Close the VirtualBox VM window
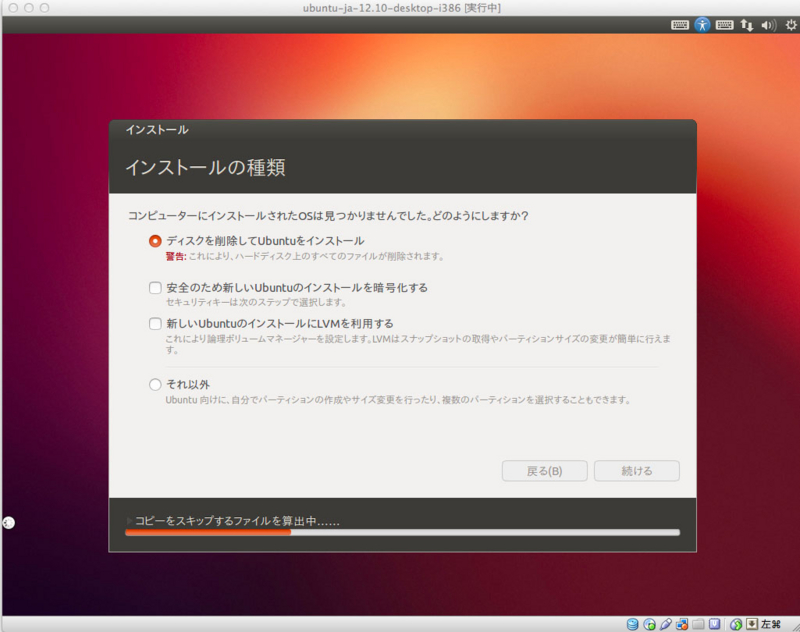The image size is (800, 632). (13, 8)
